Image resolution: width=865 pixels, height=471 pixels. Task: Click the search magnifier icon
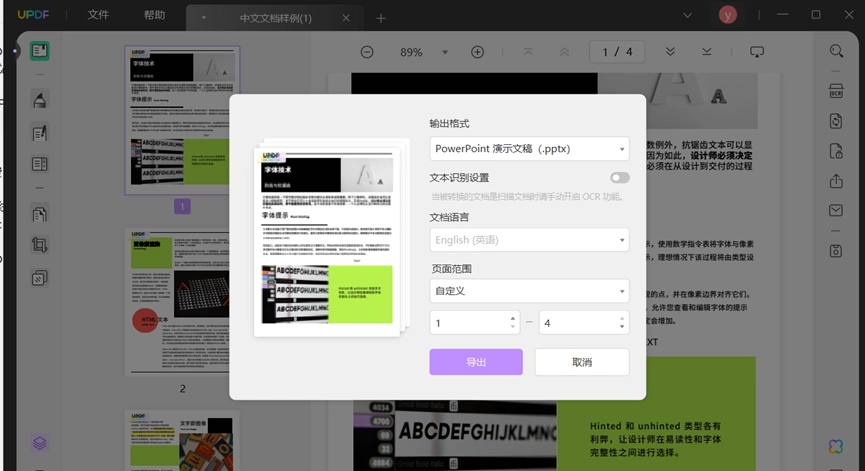[x=836, y=51]
